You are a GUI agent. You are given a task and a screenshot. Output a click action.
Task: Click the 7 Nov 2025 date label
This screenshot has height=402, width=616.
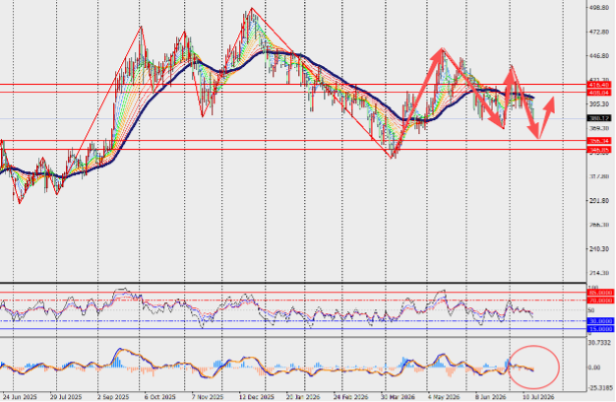pos(207,397)
